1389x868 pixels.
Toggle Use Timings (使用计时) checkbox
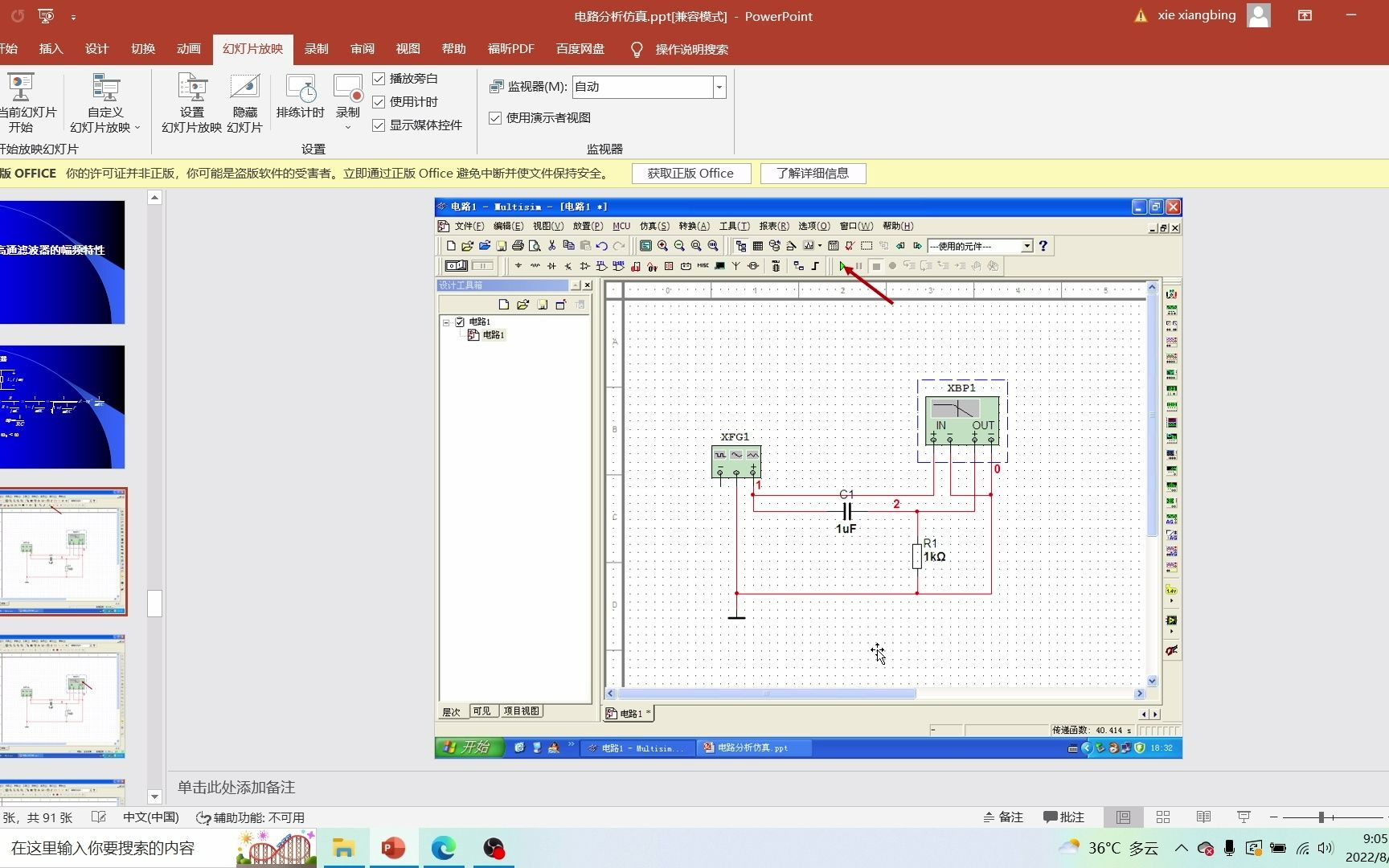(x=379, y=102)
